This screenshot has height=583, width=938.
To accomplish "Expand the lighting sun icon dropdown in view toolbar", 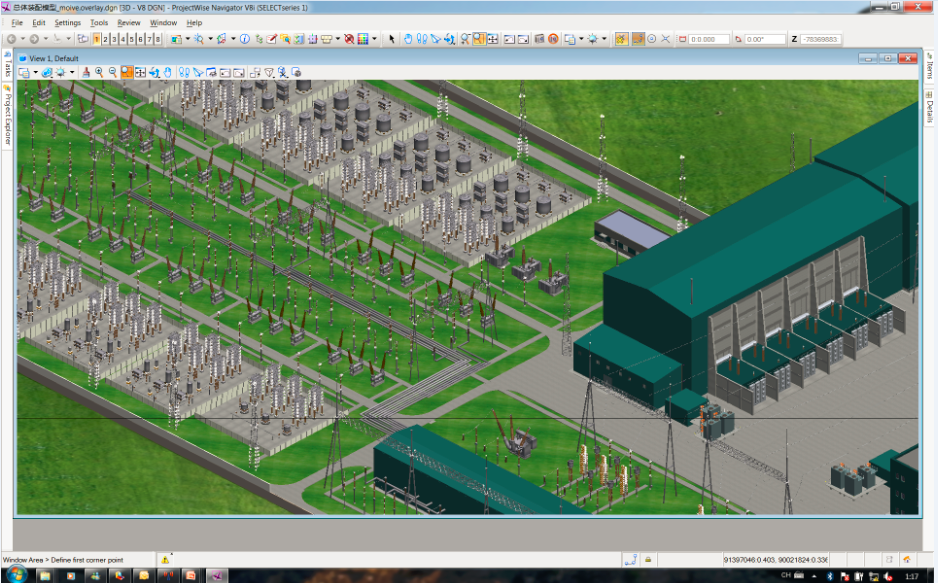I will (x=72, y=72).
